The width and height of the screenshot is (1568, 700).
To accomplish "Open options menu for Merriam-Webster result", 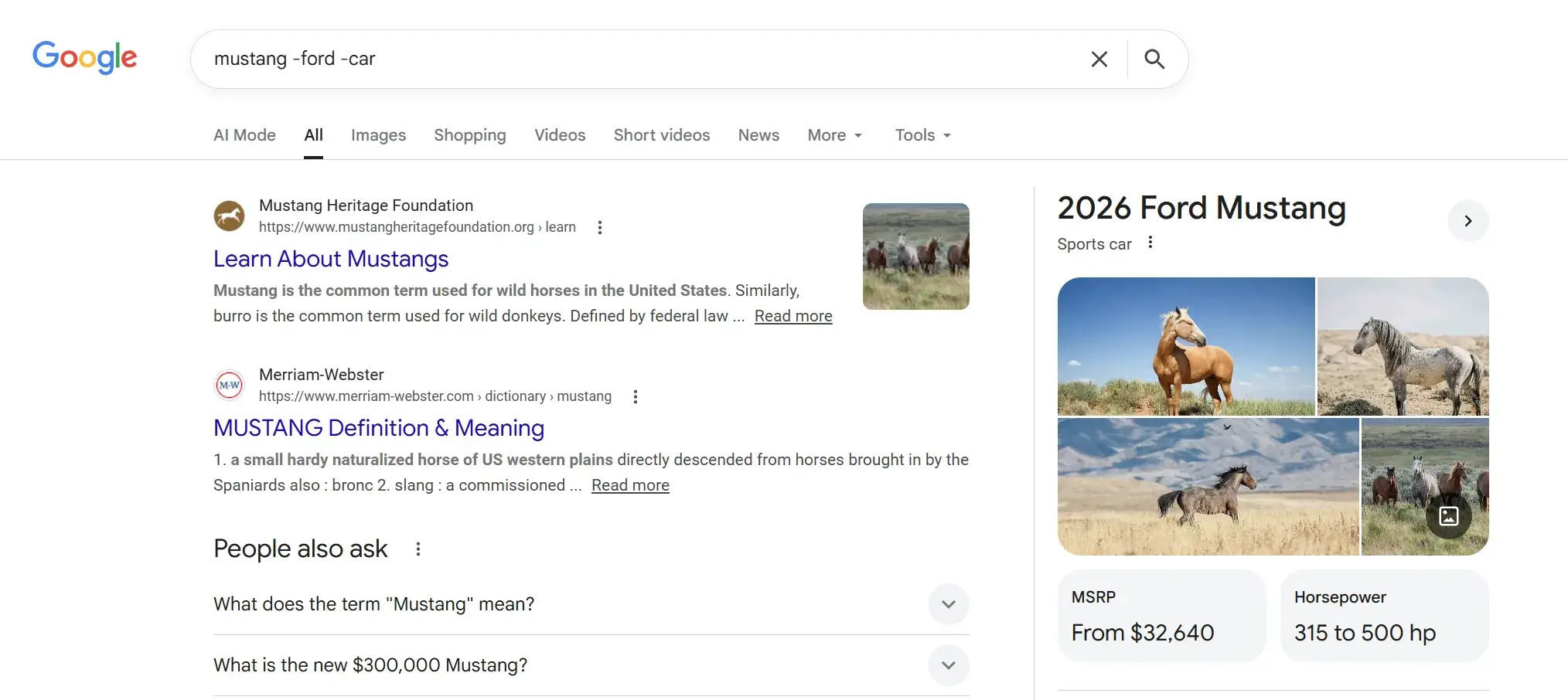I will [636, 396].
